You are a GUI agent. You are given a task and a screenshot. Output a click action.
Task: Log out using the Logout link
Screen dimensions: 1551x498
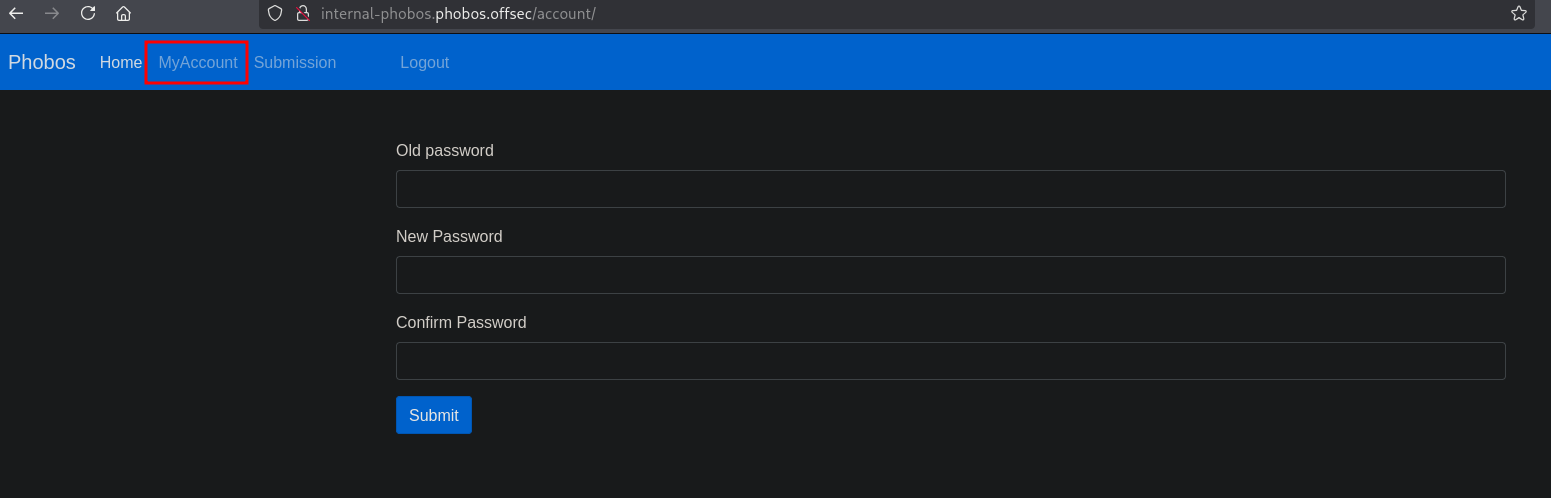click(x=424, y=62)
